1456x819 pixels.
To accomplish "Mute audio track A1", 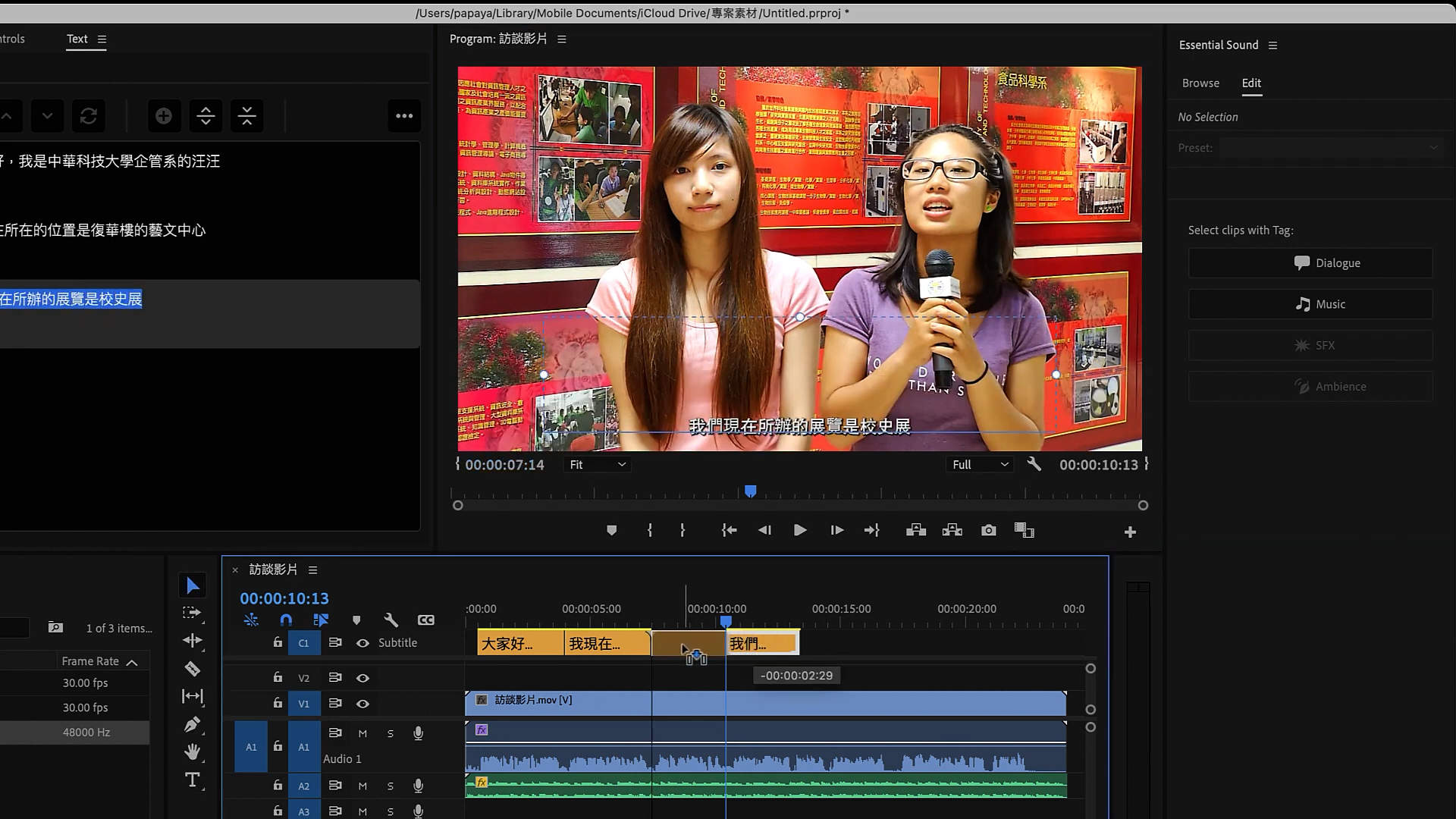I will (362, 733).
